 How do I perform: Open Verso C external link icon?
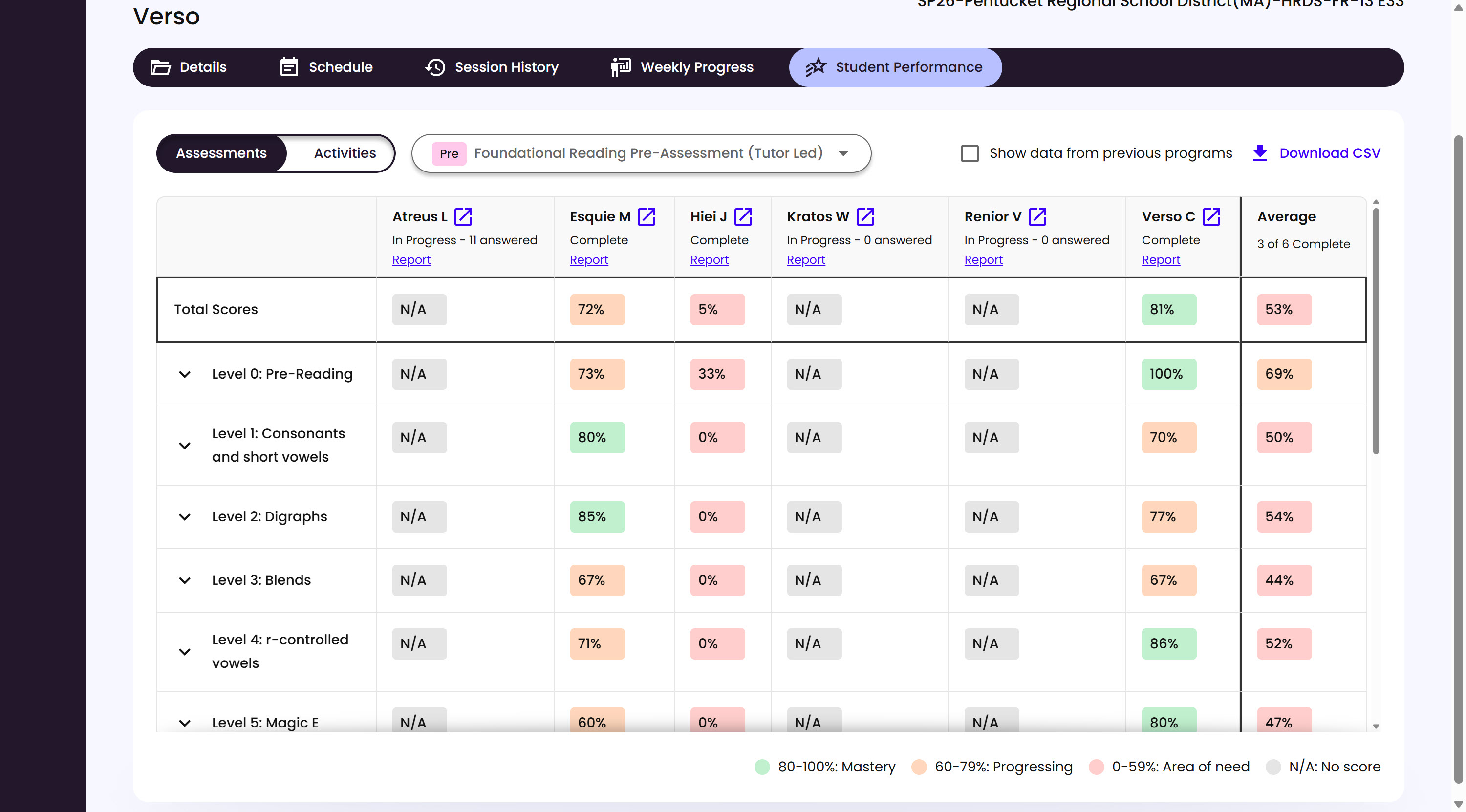(1211, 216)
